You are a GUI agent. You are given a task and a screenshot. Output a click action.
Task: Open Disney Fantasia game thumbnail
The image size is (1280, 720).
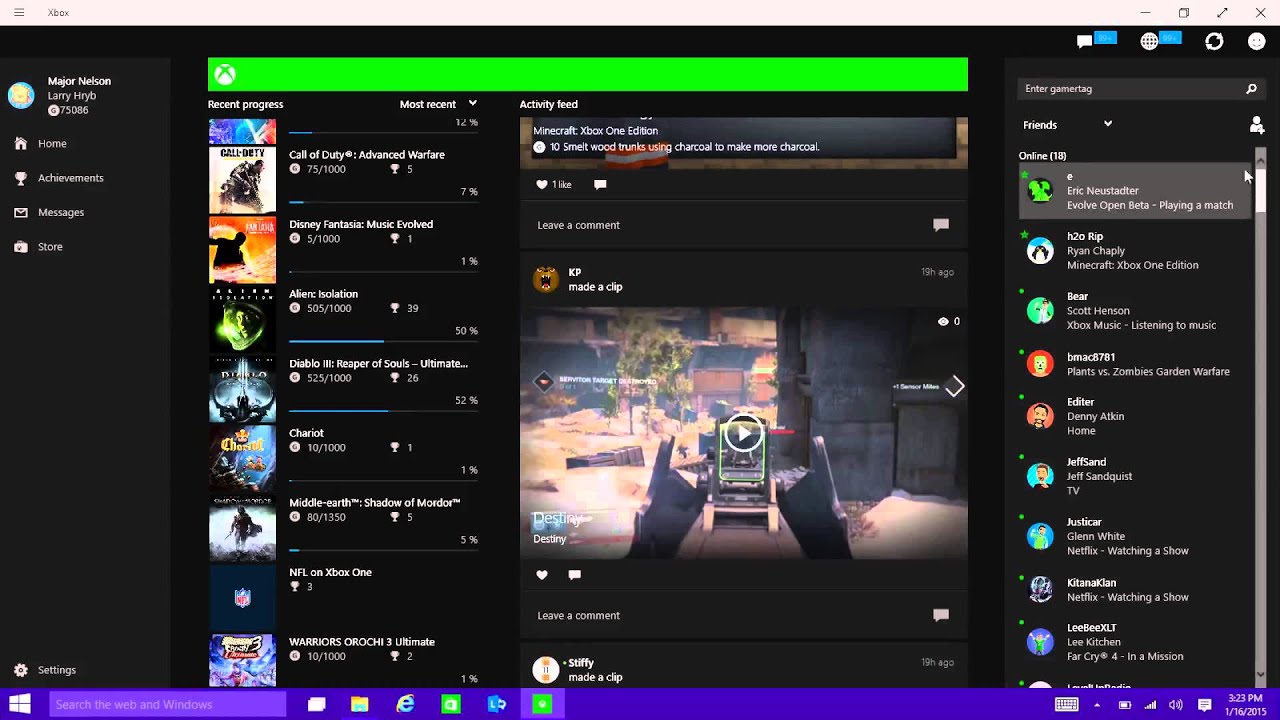242,250
